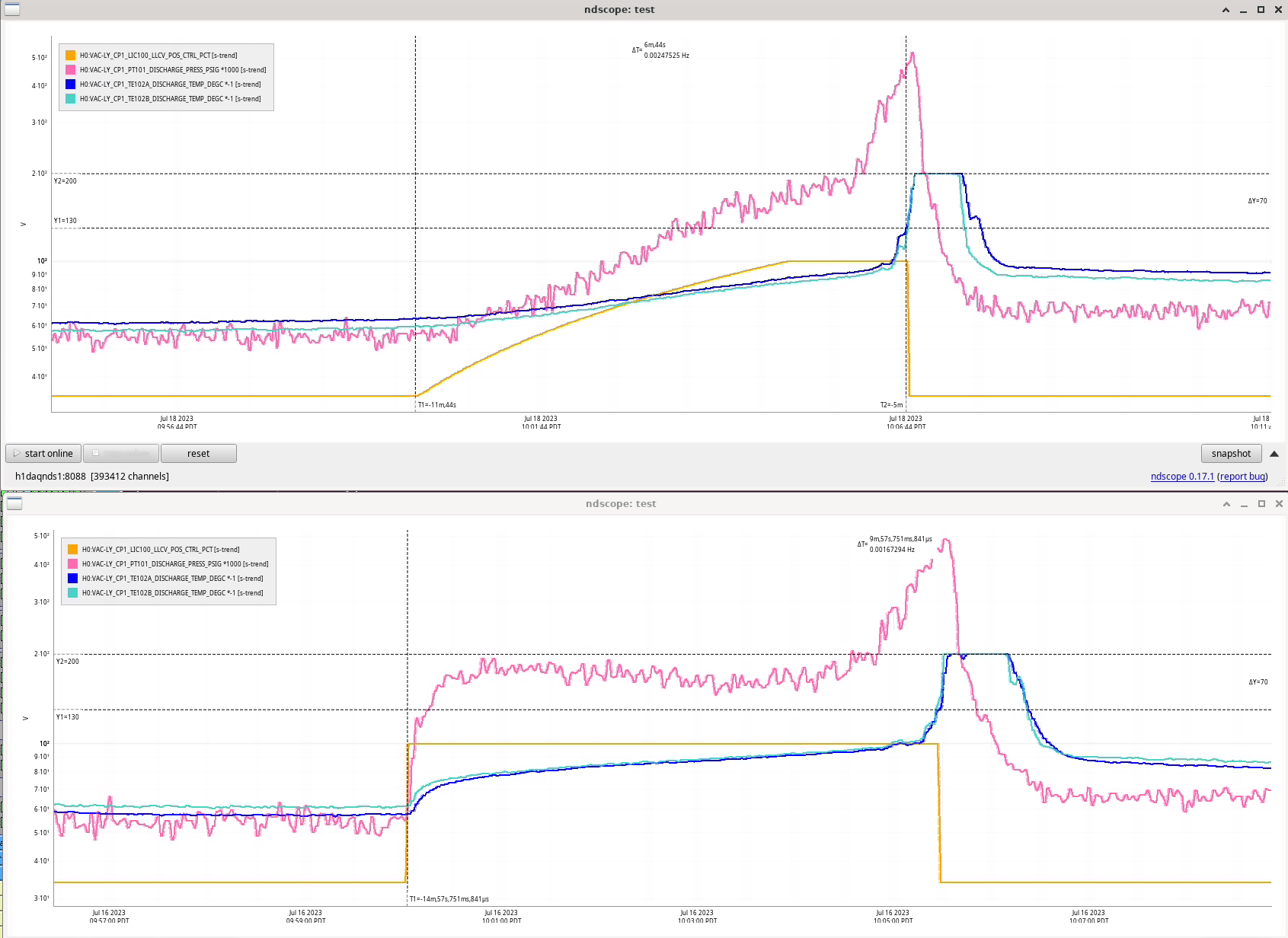1288x938 pixels.
Task: Click the top window menu icon
Action: click(x=12, y=9)
